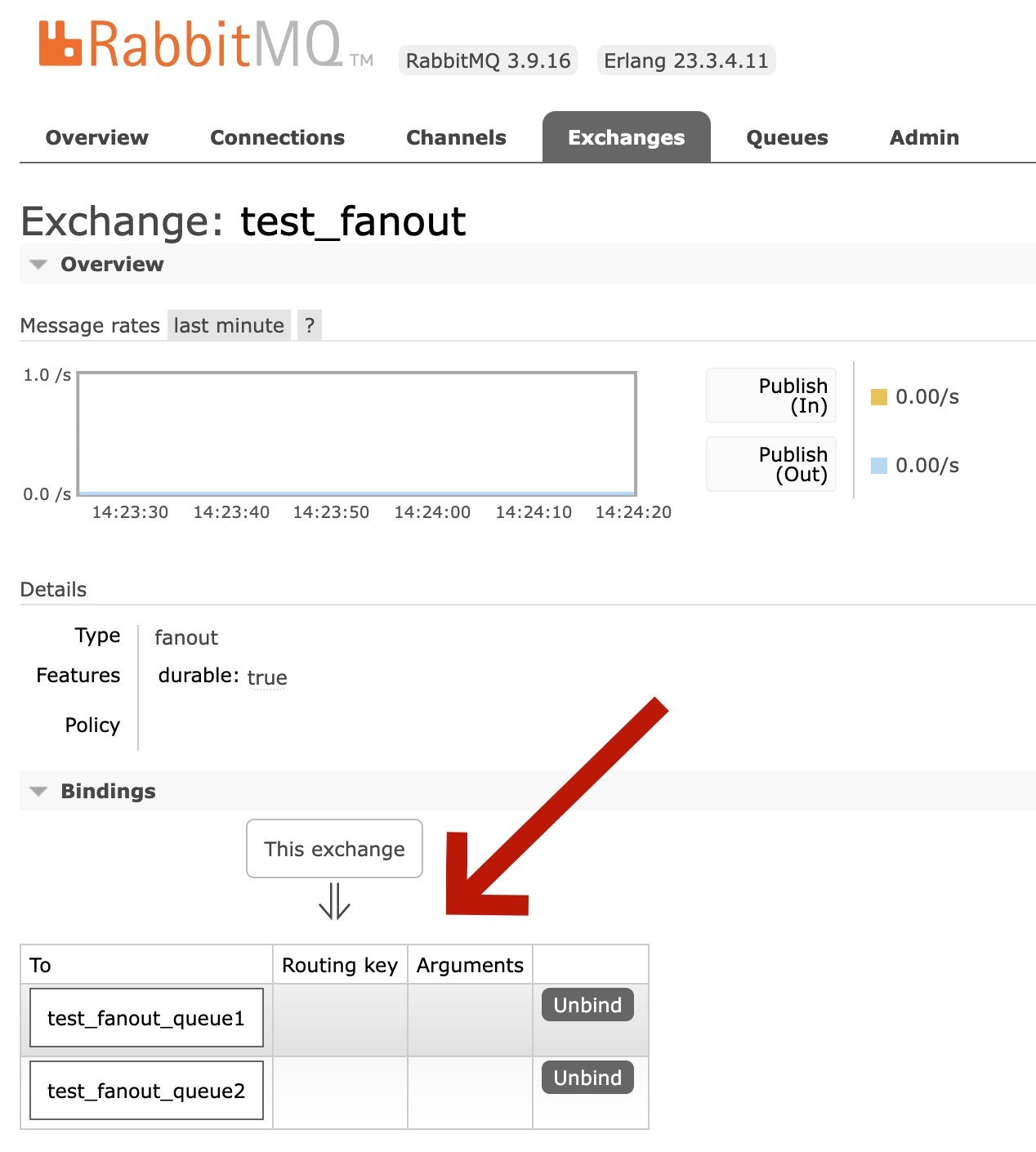Open the Overview tab

[97, 137]
